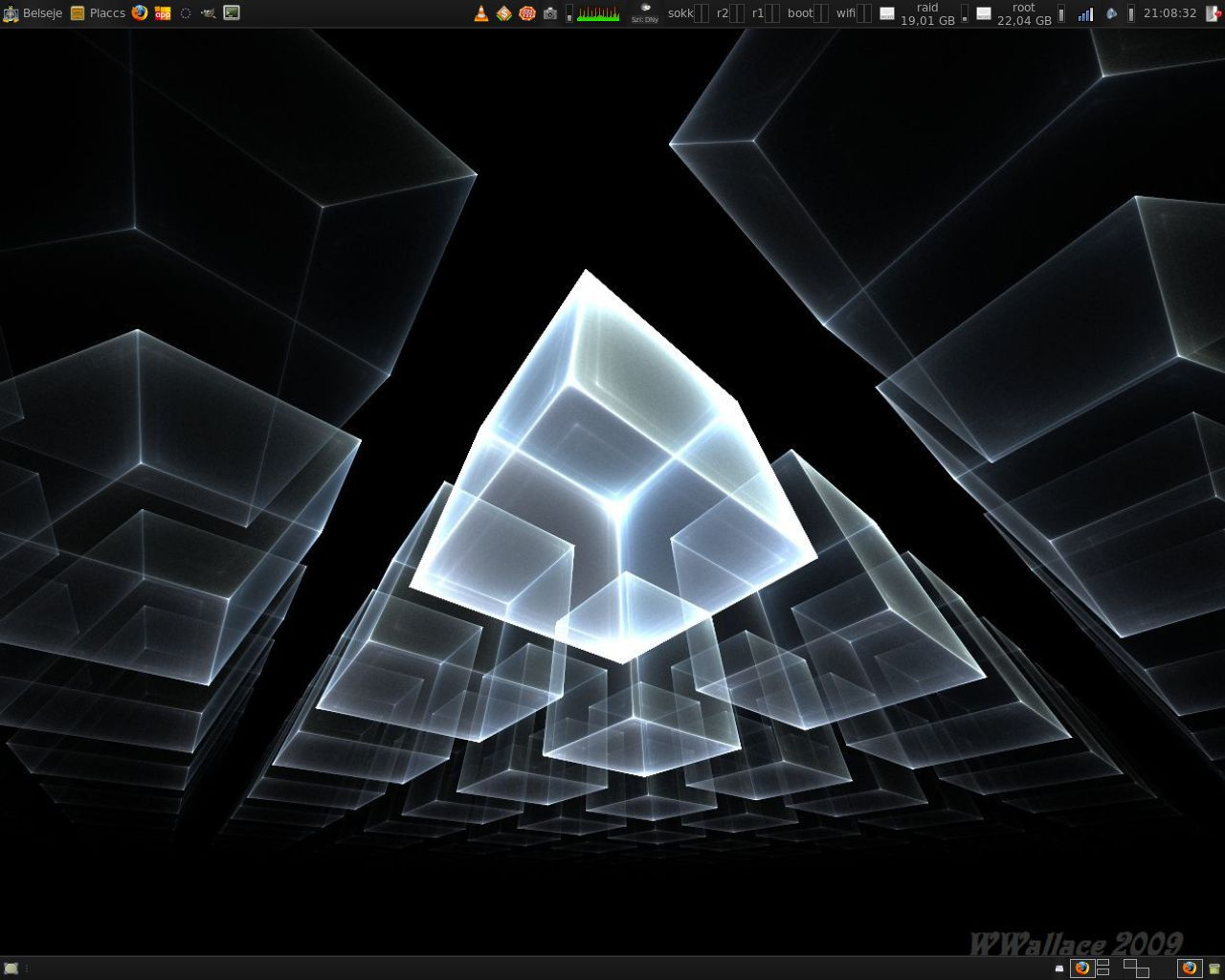1225x980 pixels.
Task: Click the orange diamond tray icon
Action: coord(504,13)
